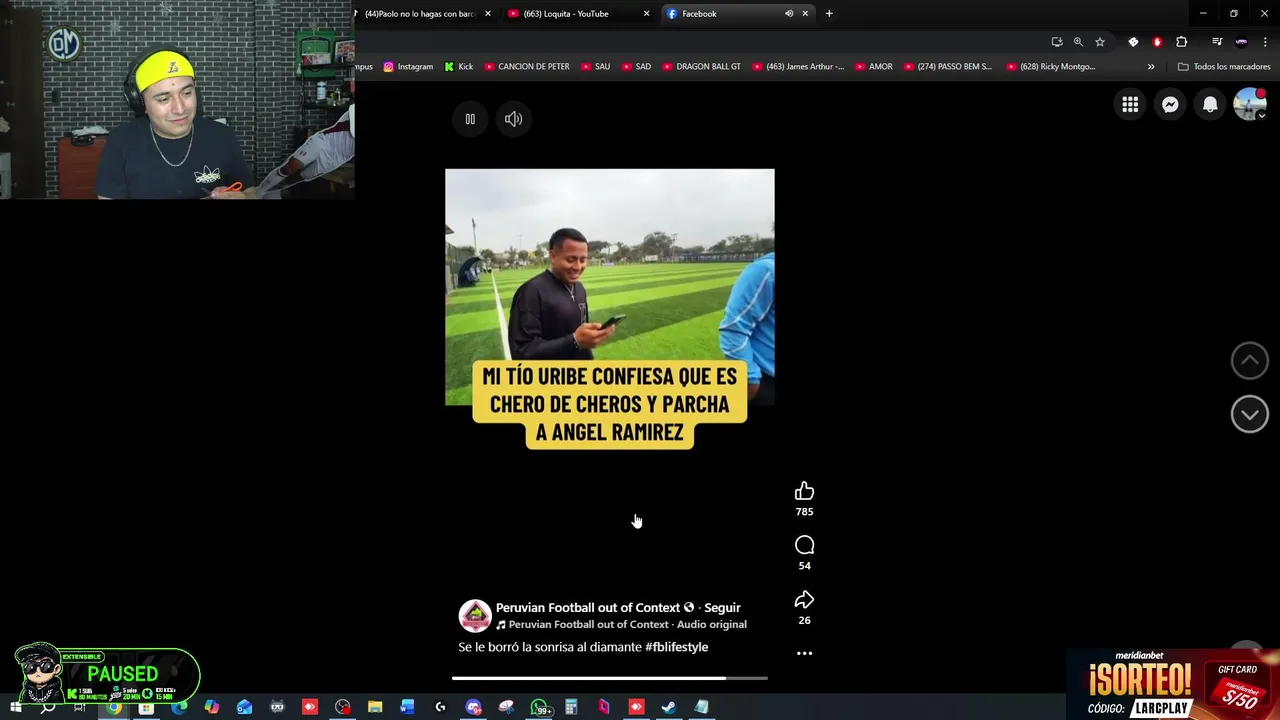
Task: Open Outlook from the taskbar
Action: click(x=244, y=707)
